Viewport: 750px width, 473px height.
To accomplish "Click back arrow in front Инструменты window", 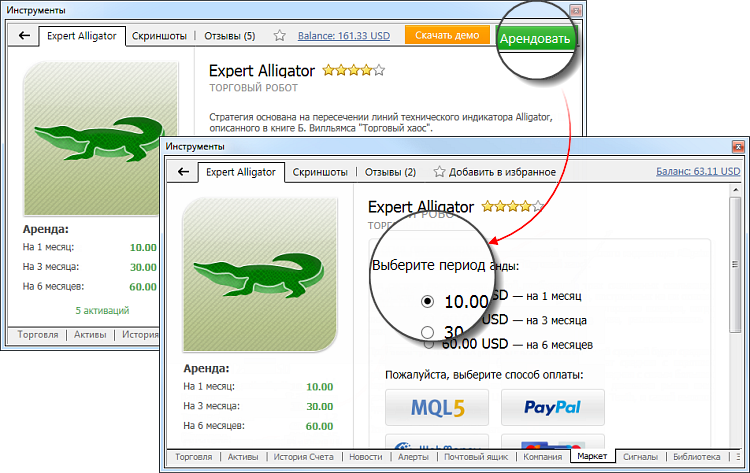I will tap(183, 172).
